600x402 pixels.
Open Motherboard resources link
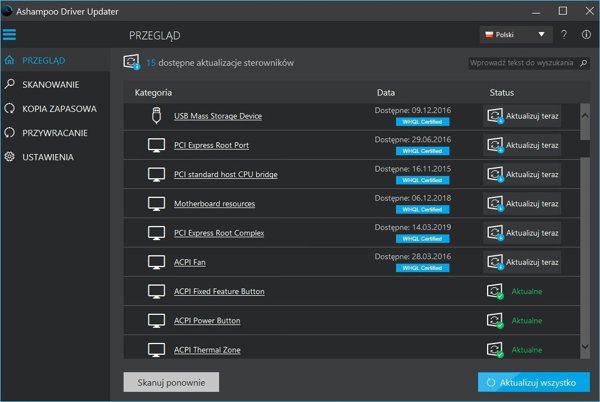[214, 204]
